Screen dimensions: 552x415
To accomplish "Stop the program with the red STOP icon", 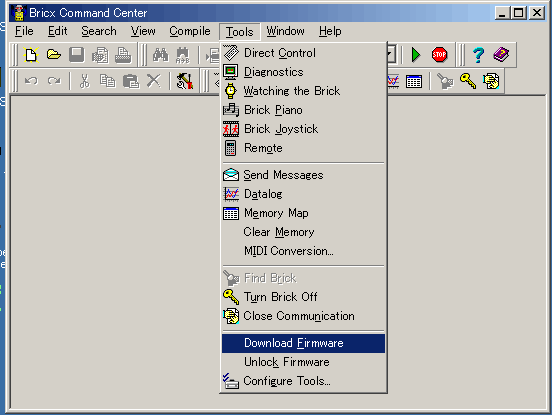I will 439,55.
